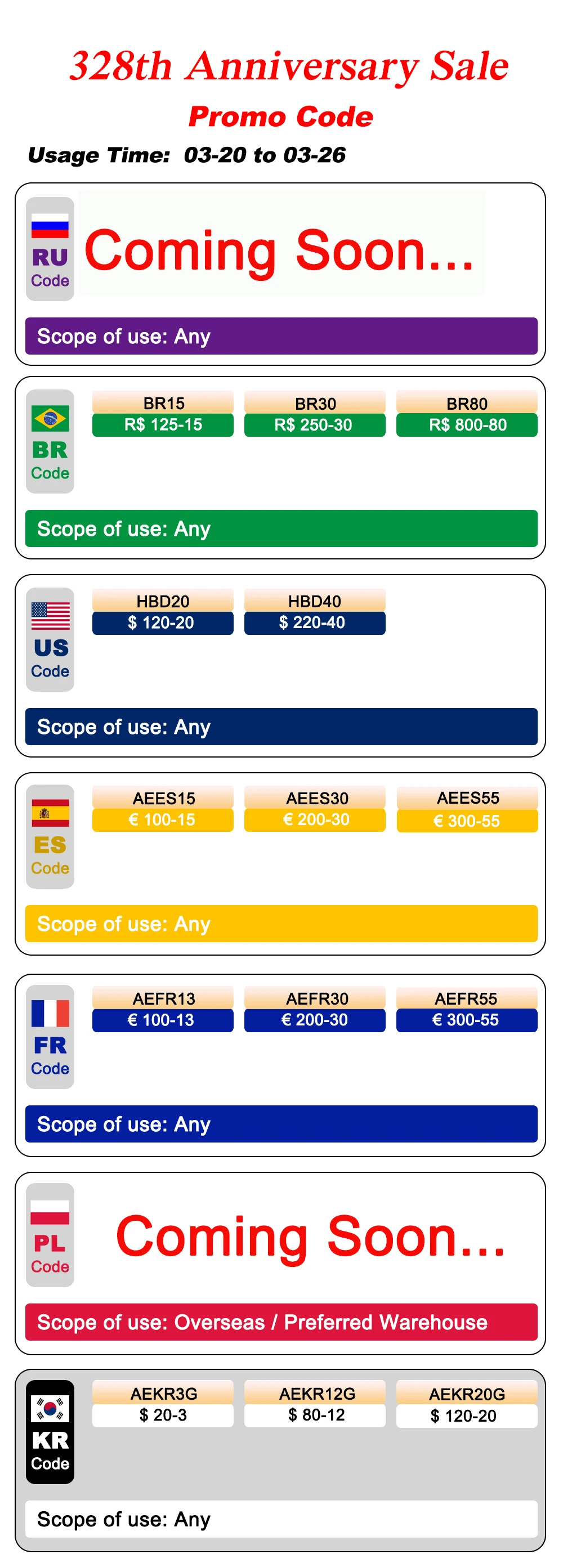This screenshot has width=563, height=1568.
Task: Click the AEKR12G $ 80-12 code
Action: [315, 1404]
